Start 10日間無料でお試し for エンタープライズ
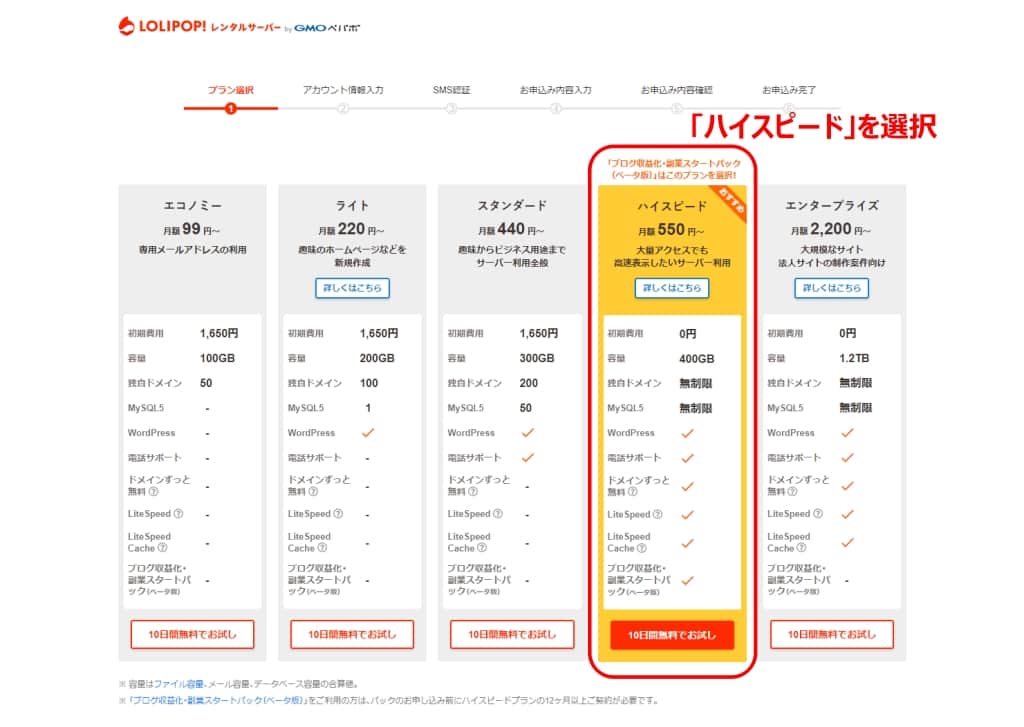 tap(831, 634)
